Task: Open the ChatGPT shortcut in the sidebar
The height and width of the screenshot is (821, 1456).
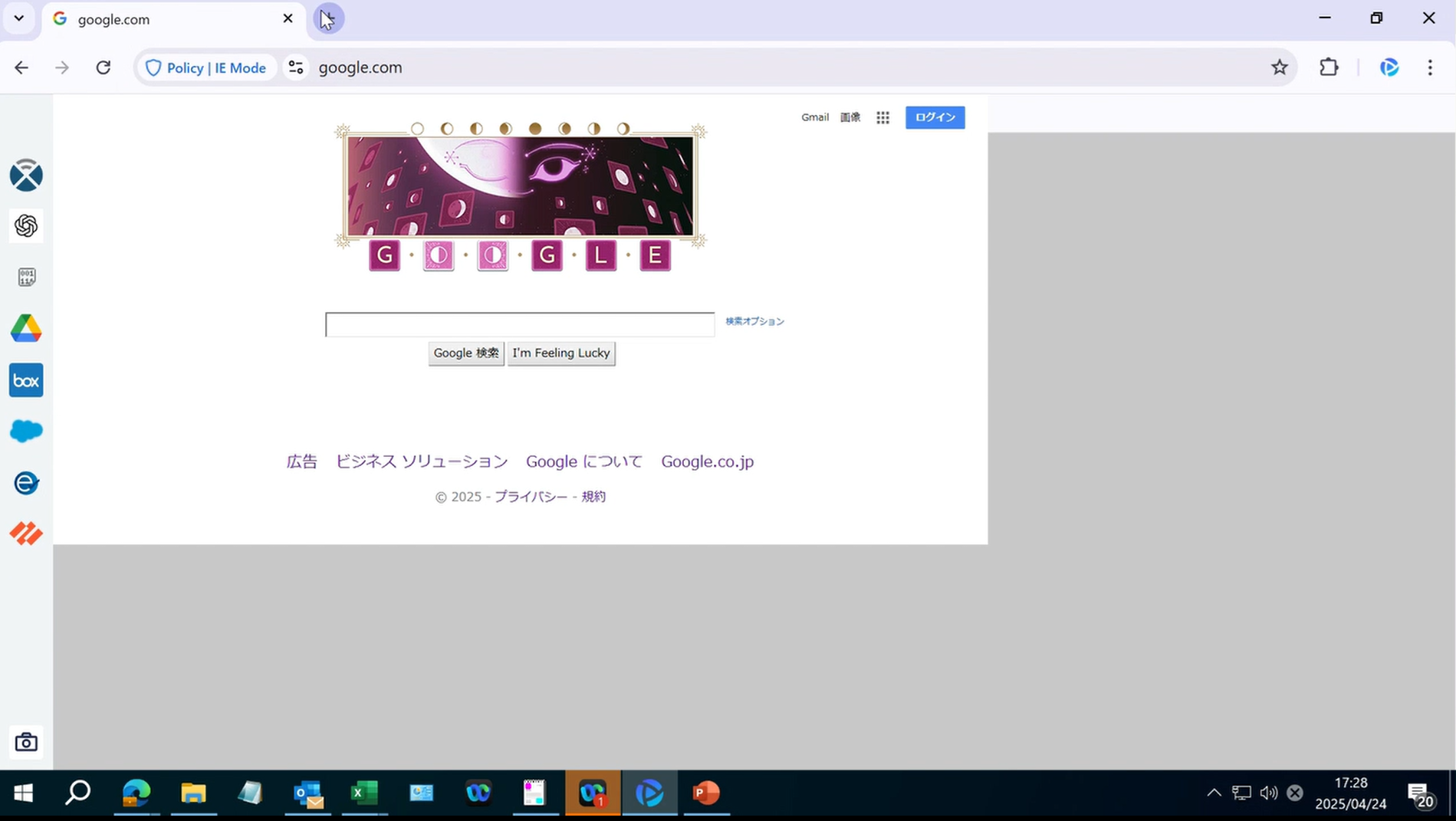Action: (x=26, y=226)
